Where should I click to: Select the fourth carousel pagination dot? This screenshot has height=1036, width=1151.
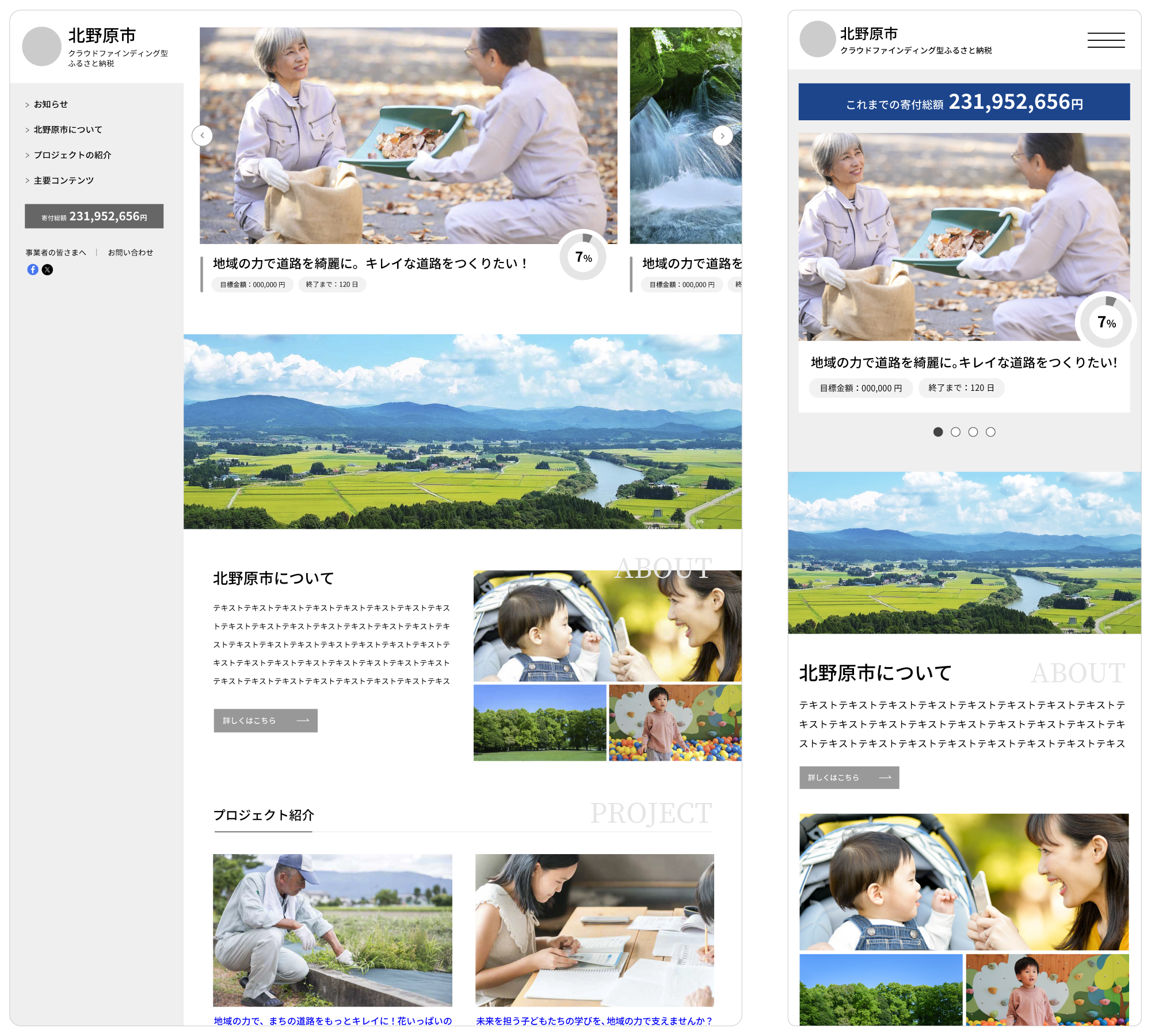(x=990, y=432)
